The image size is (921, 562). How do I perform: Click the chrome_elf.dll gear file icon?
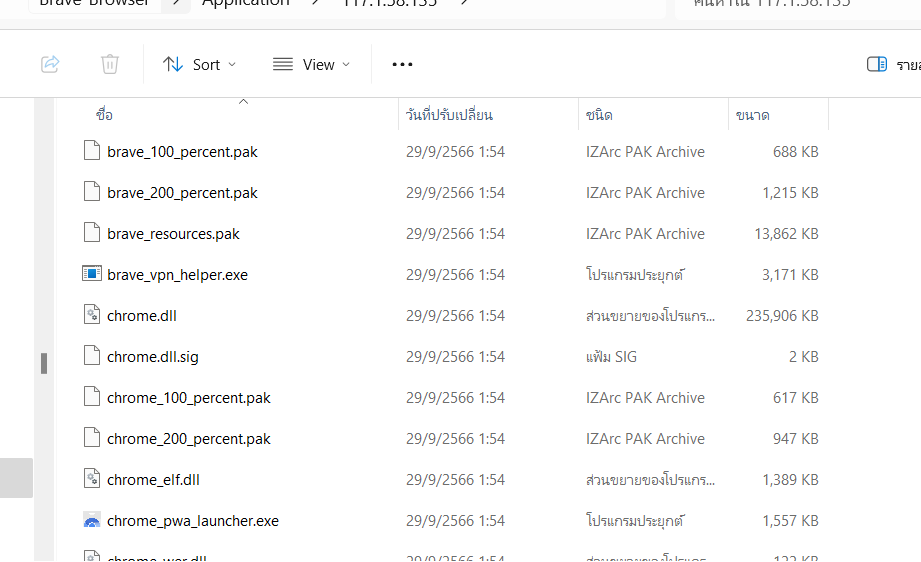92,479
